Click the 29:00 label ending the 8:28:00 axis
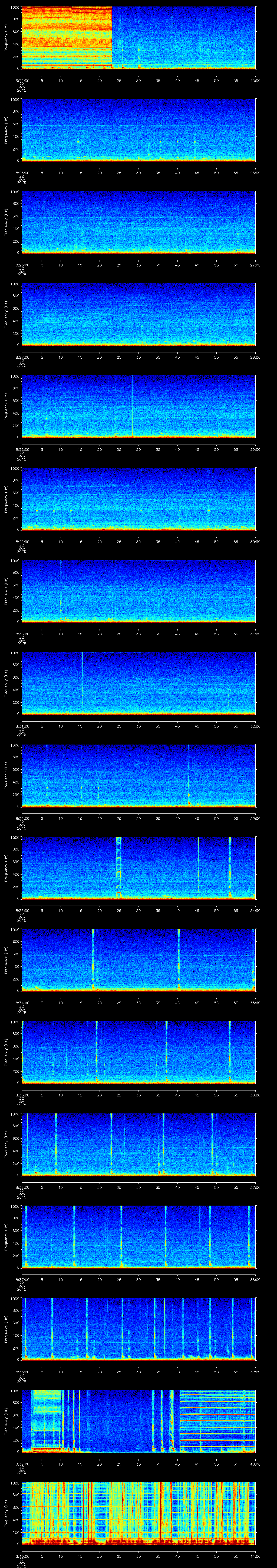The image size is (277, 1568). click(x=255, y=449)
